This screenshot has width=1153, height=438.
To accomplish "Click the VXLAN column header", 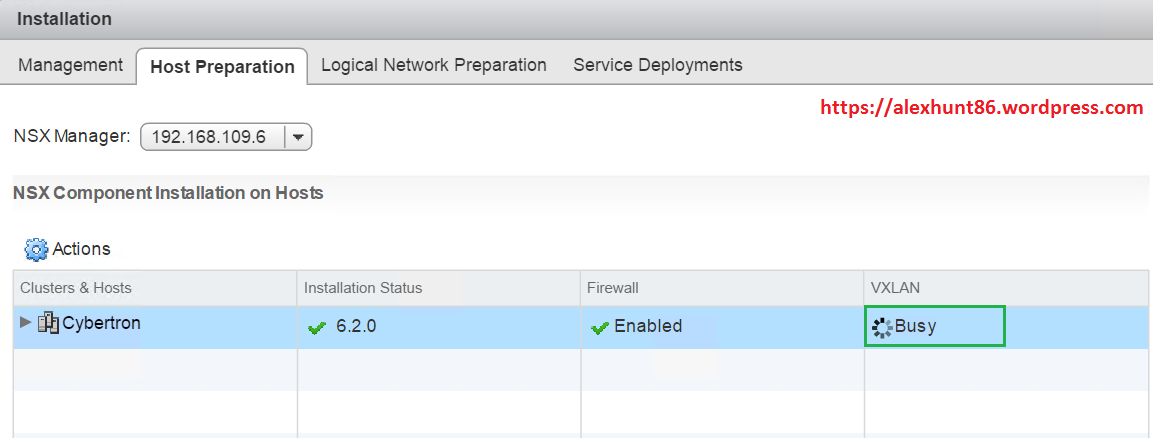I will coord(895,288).
